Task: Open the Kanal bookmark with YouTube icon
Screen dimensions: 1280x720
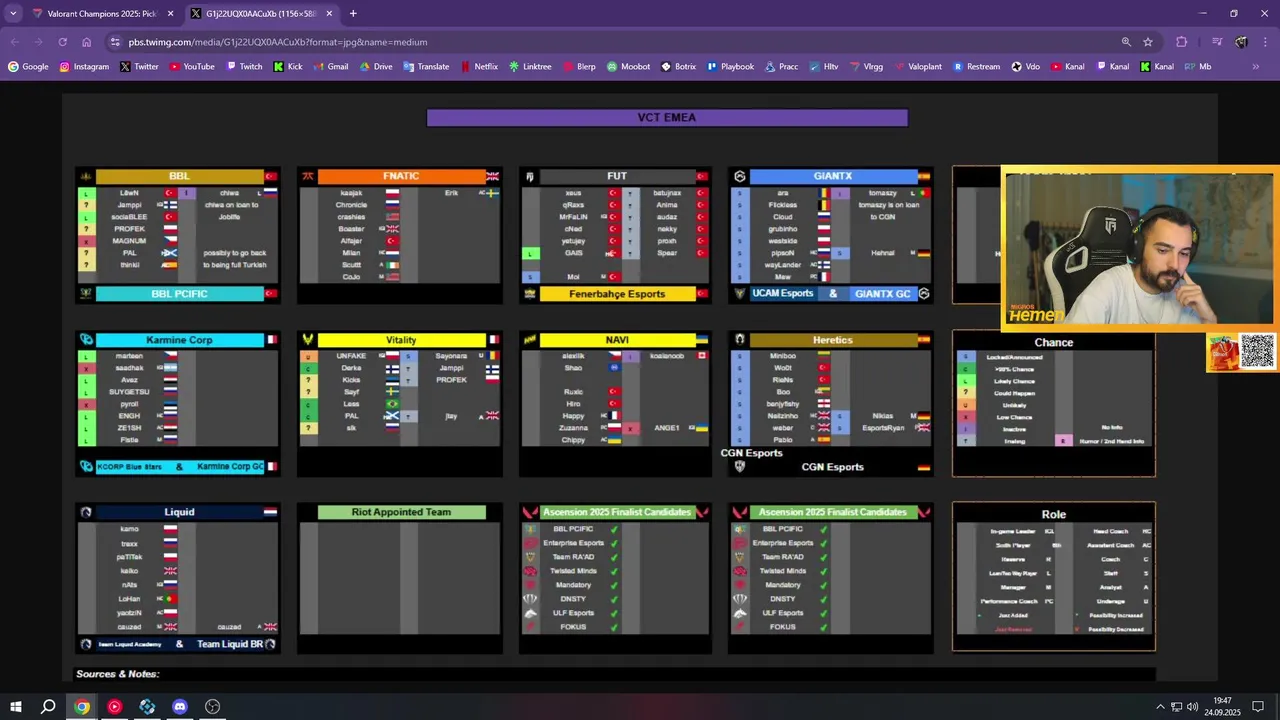Action: click(x=1067, y=67)
